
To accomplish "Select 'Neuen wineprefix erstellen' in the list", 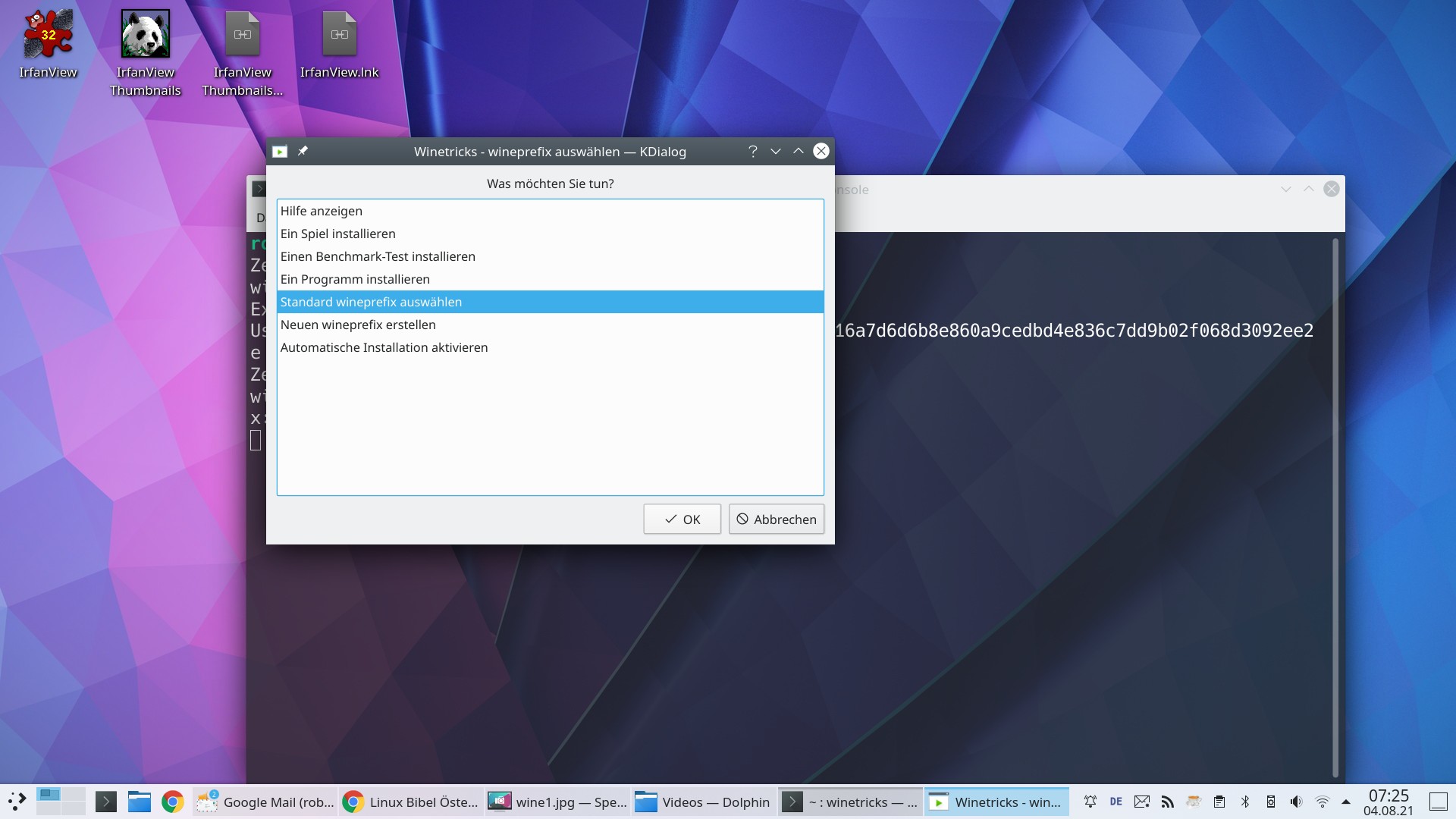I will coord(358,324).
